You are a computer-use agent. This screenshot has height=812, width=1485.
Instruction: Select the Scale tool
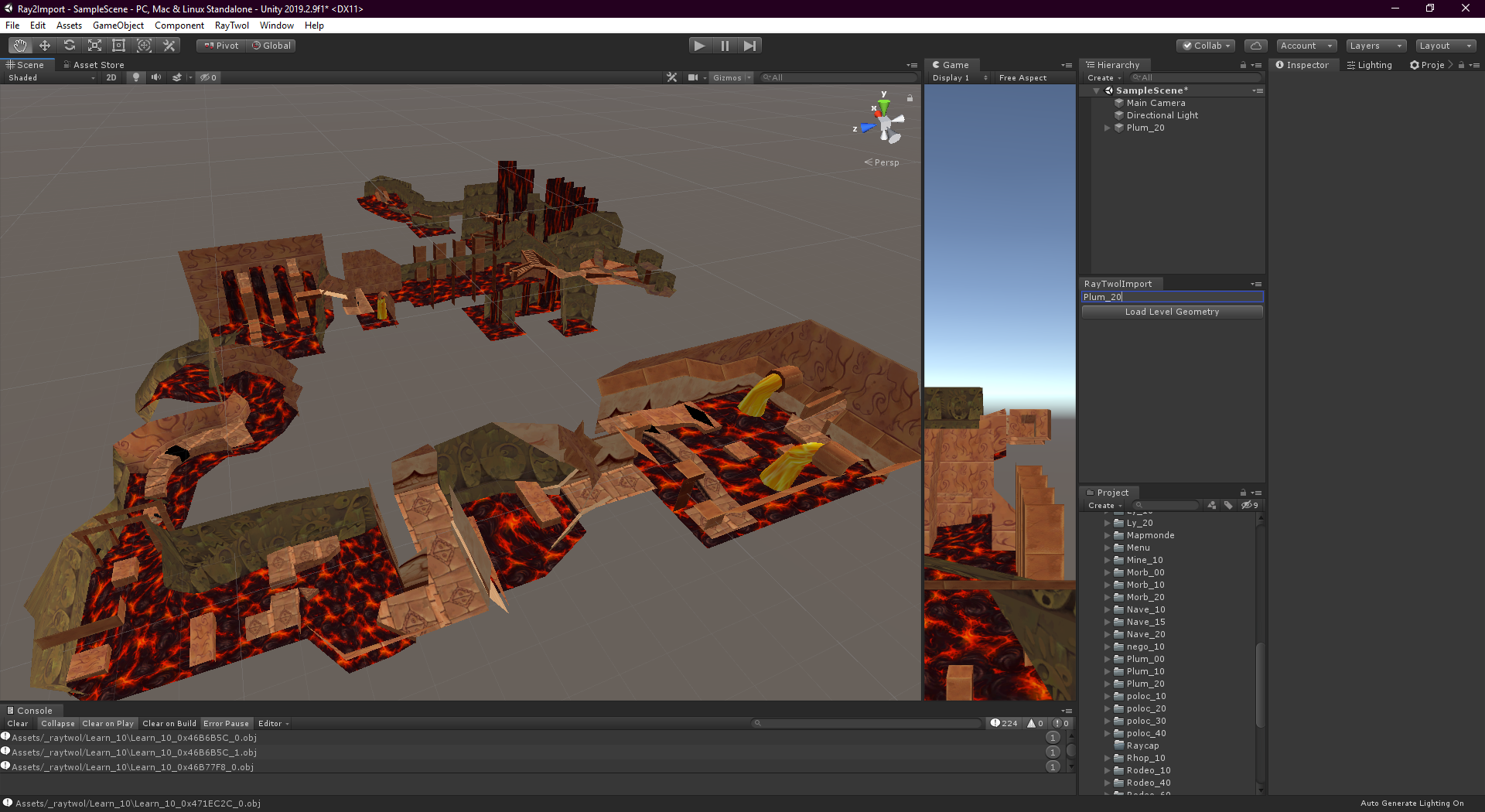[x=94, y=46]
